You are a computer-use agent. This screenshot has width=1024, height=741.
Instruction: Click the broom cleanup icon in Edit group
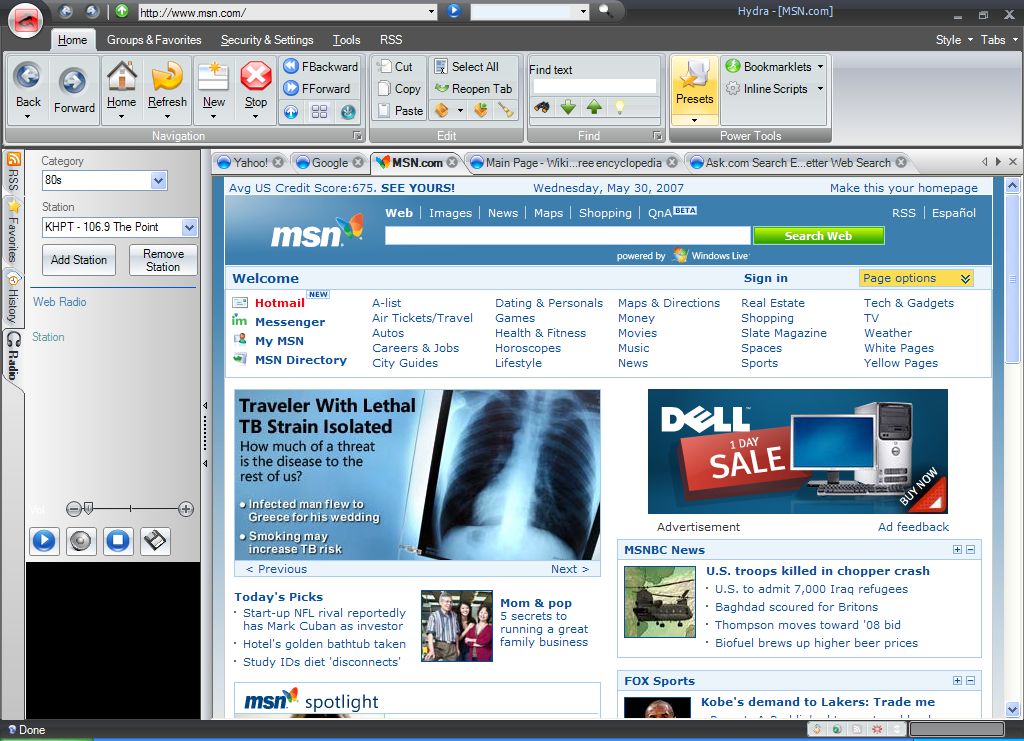point(505,110)
